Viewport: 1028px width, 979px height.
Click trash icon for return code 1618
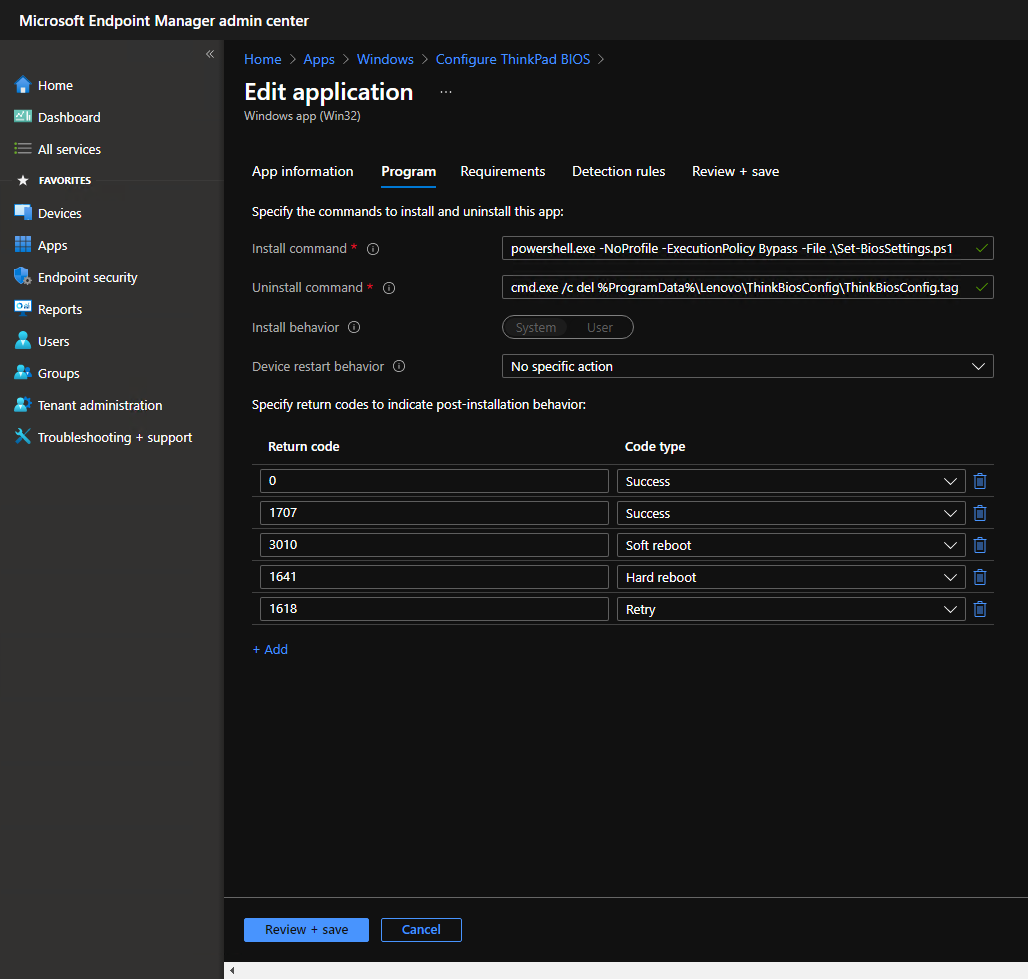[x=979, y=609]
